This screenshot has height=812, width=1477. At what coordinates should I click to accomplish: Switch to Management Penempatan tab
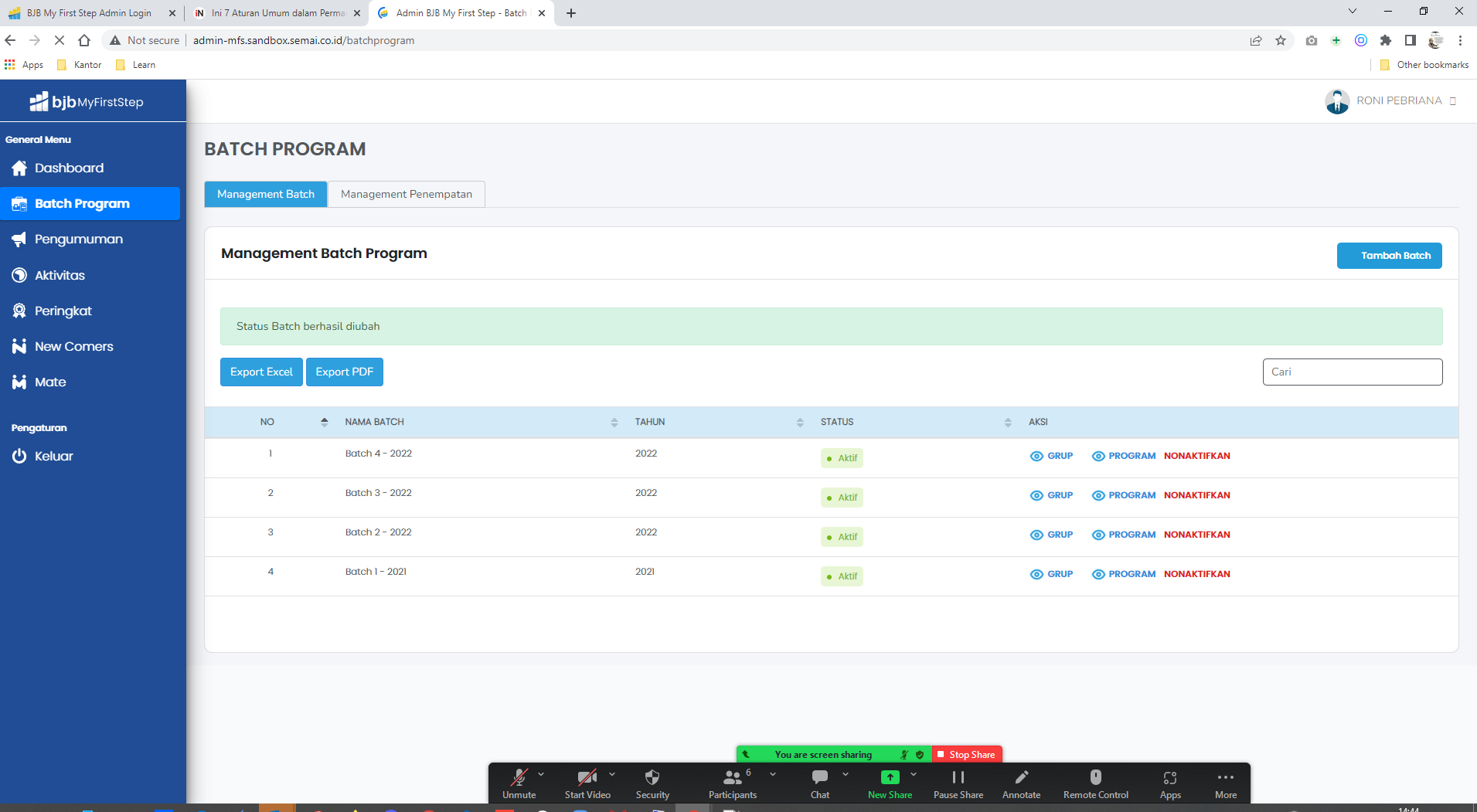coord(407,194)
